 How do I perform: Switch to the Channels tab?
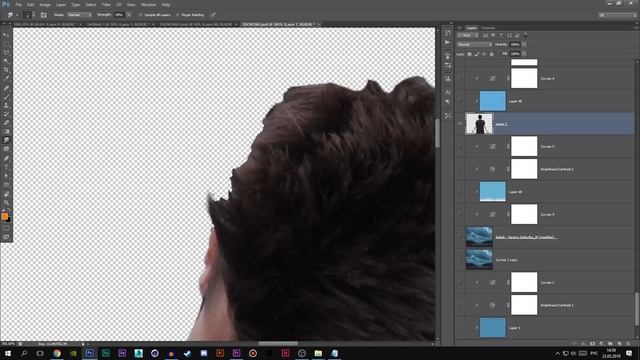[488, 28]
